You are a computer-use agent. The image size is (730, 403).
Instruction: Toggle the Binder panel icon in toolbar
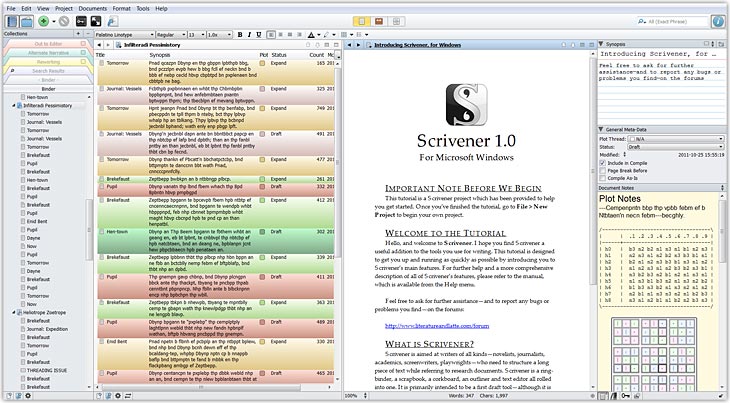(11, 20)
